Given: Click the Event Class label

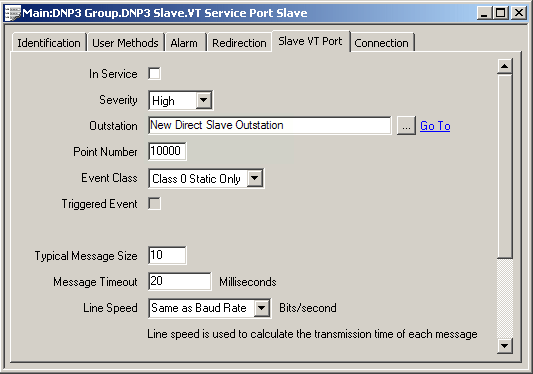Looking at the screenshot, I should coord(109,178).
